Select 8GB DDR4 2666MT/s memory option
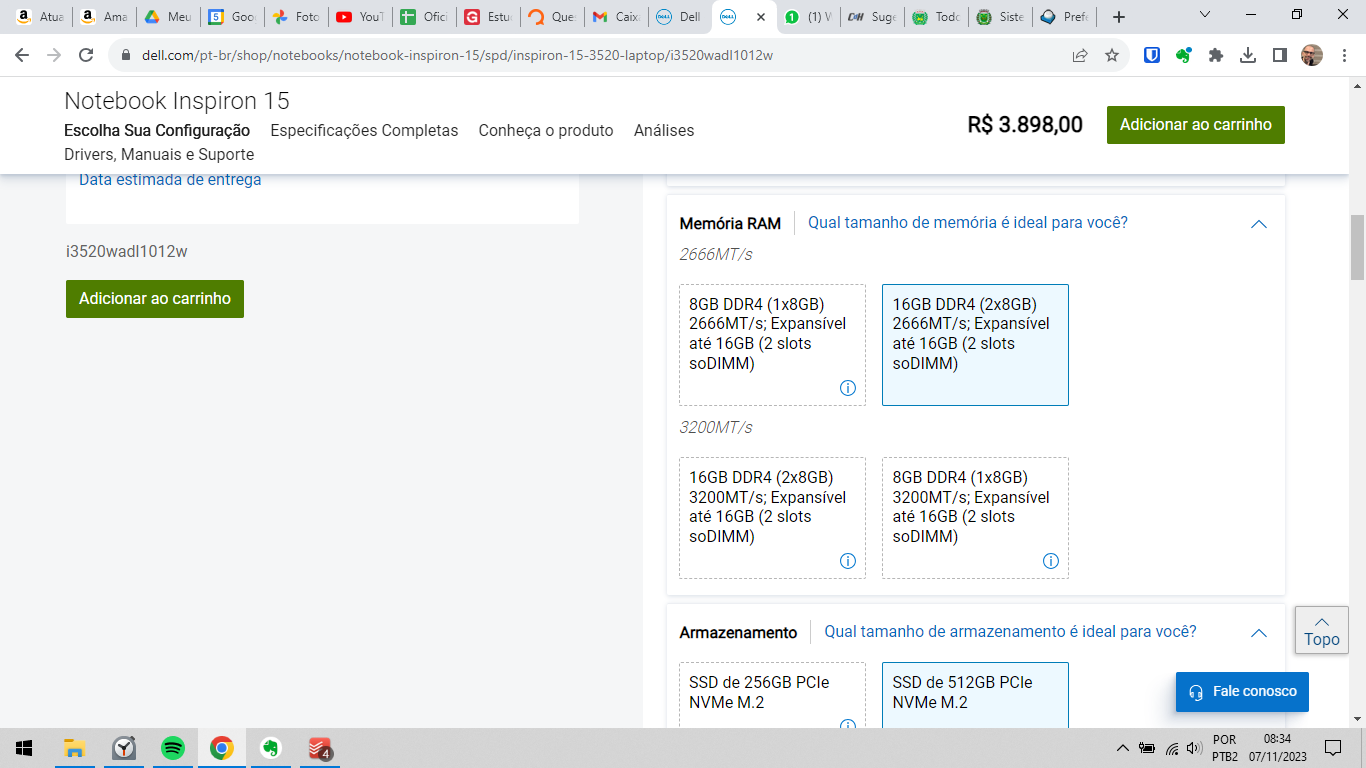This screenshot has height=768, width=1366. click(x=772, y=345)
